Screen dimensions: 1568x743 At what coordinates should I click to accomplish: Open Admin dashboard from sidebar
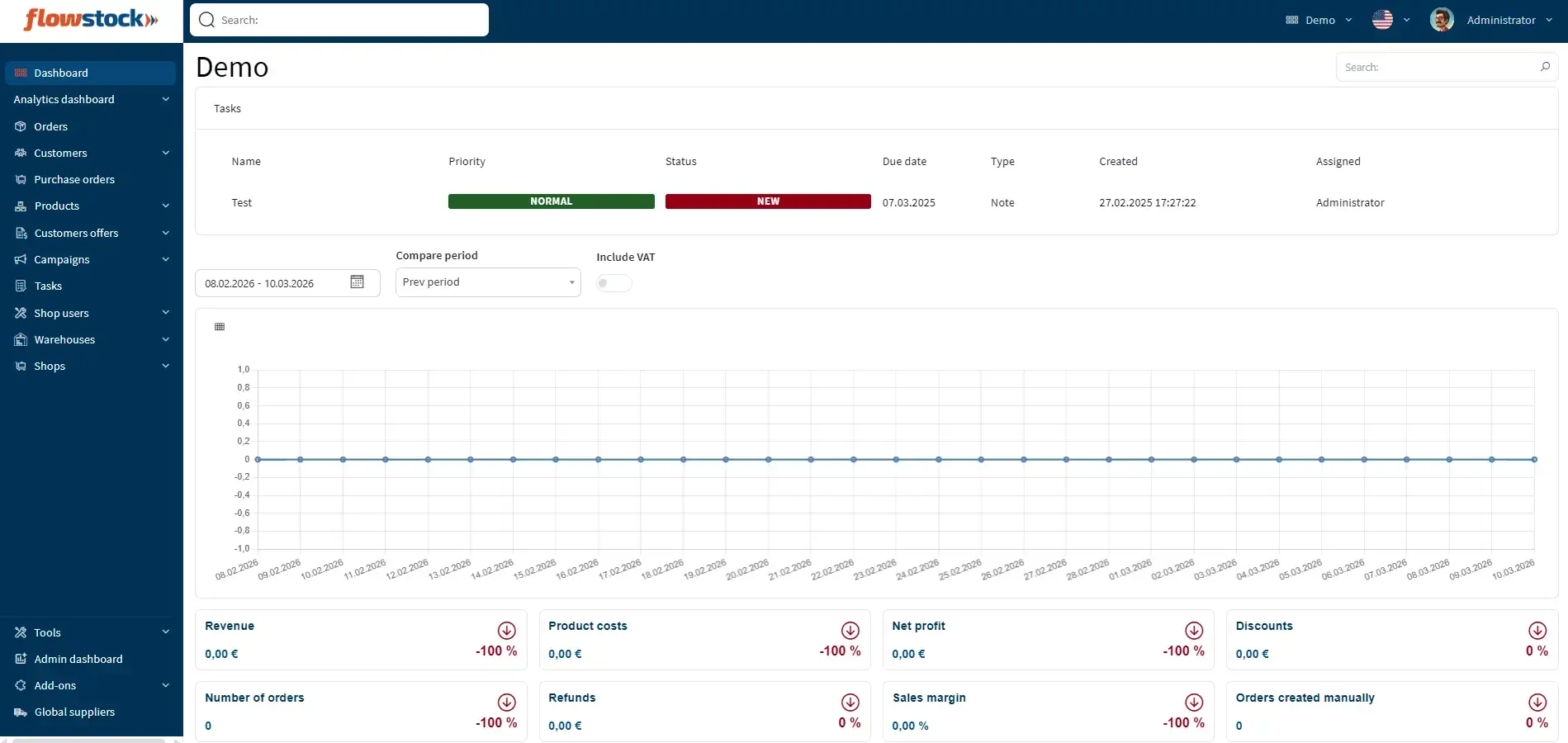(x=78, y=659)
